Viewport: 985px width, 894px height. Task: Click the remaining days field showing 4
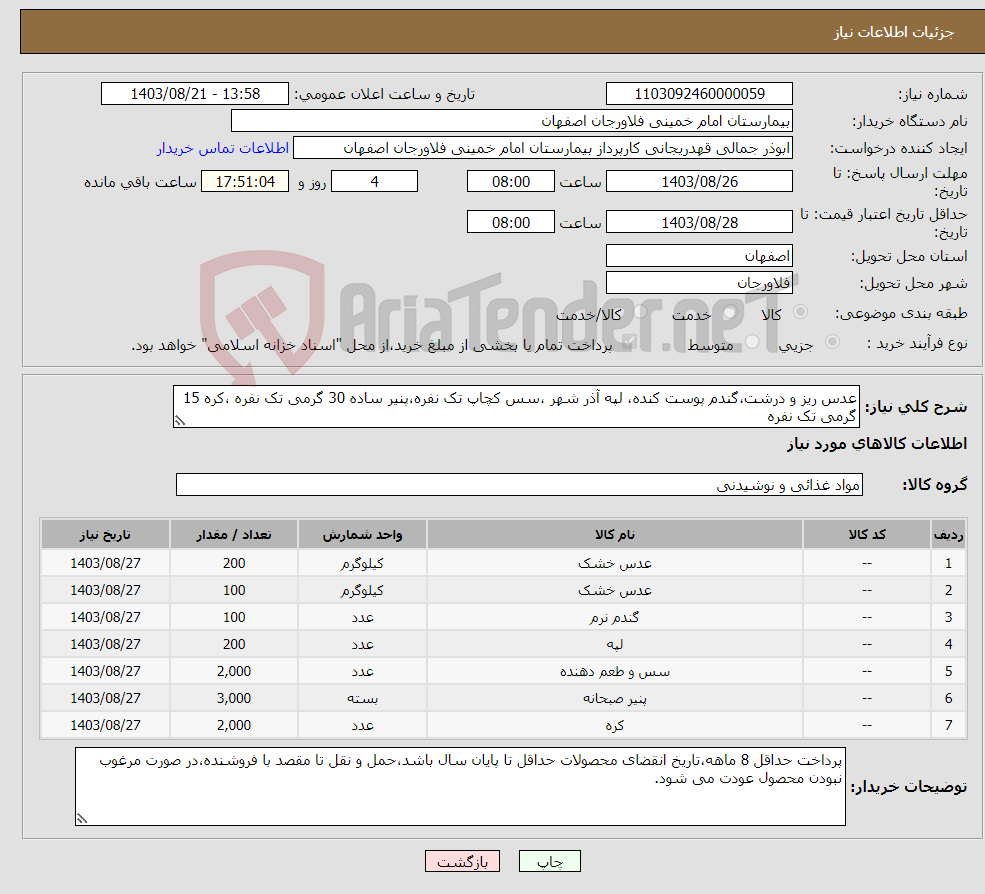(x=374, y=182)
